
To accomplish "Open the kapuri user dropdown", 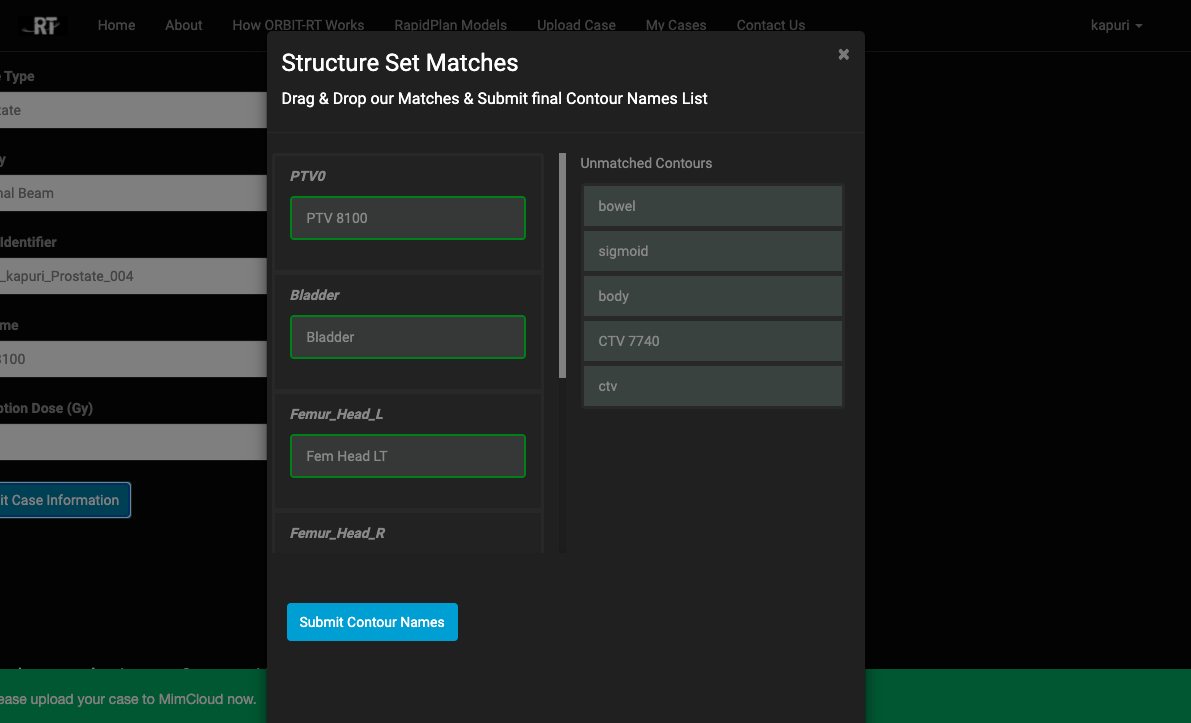I will [1116, 25].
